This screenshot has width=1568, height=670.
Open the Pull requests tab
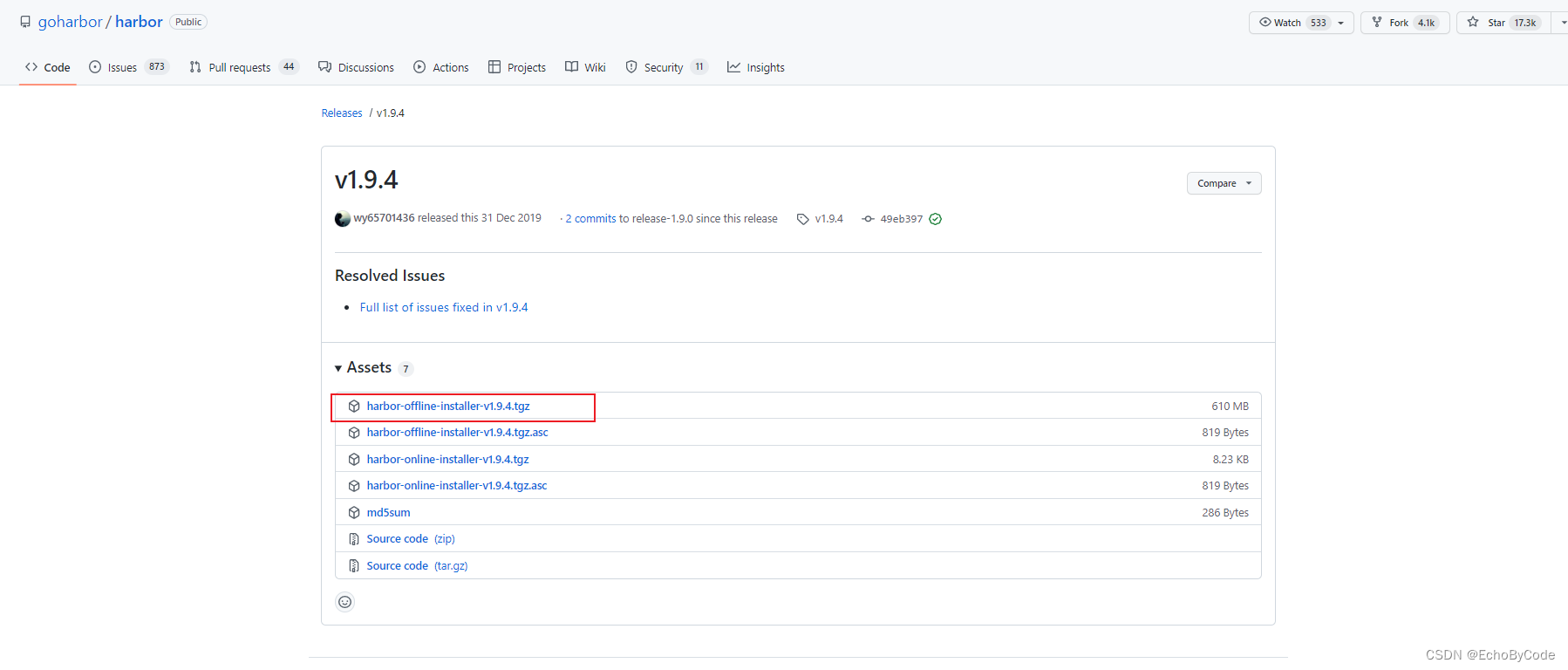(x=244, y=67)
